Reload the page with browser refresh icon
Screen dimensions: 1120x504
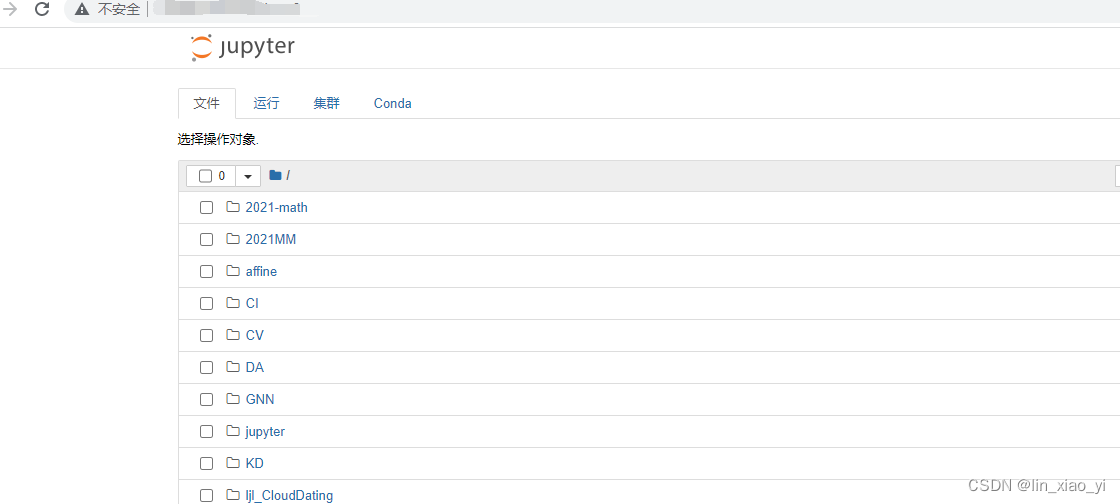(42, 9)
